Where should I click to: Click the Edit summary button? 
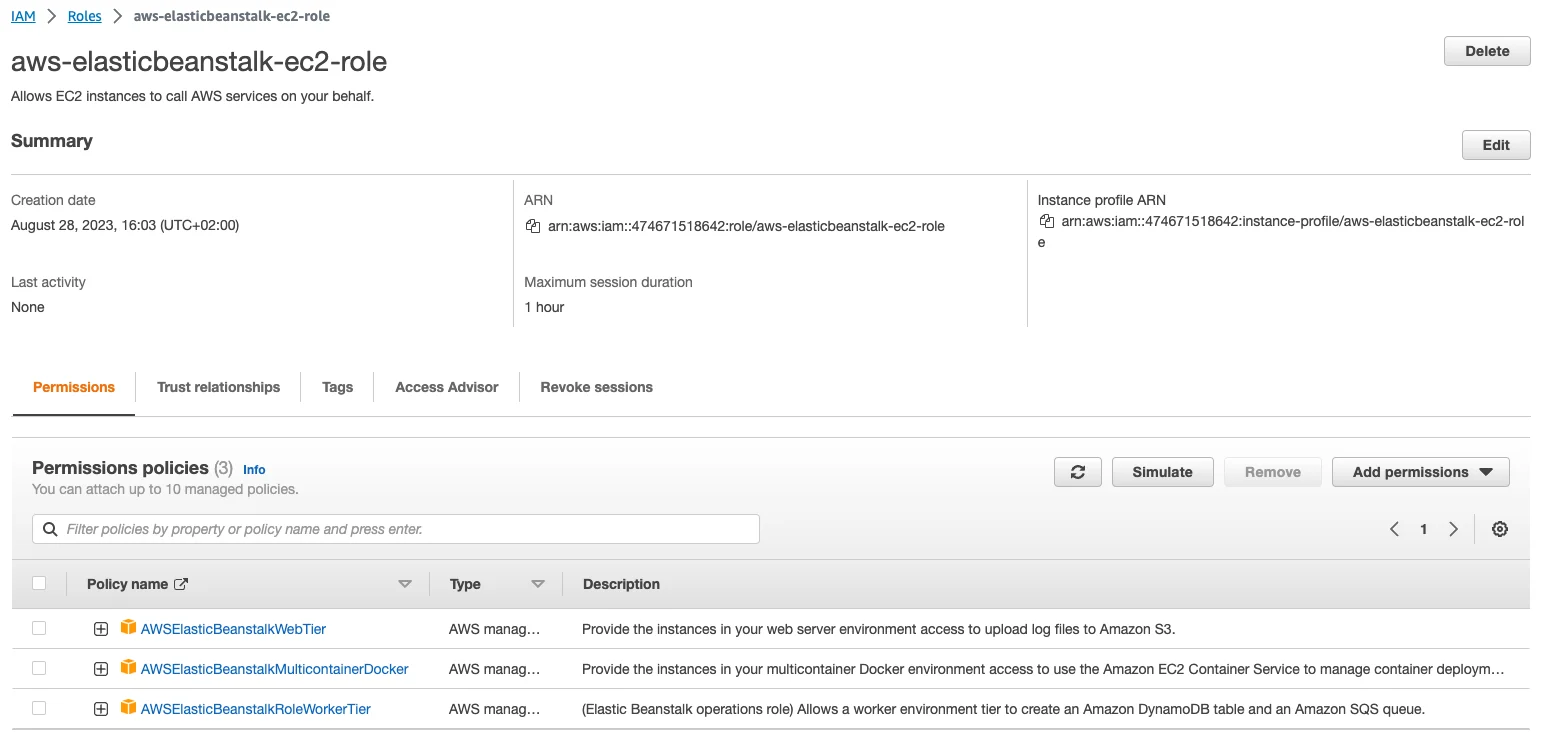[x=1496, y=145]
